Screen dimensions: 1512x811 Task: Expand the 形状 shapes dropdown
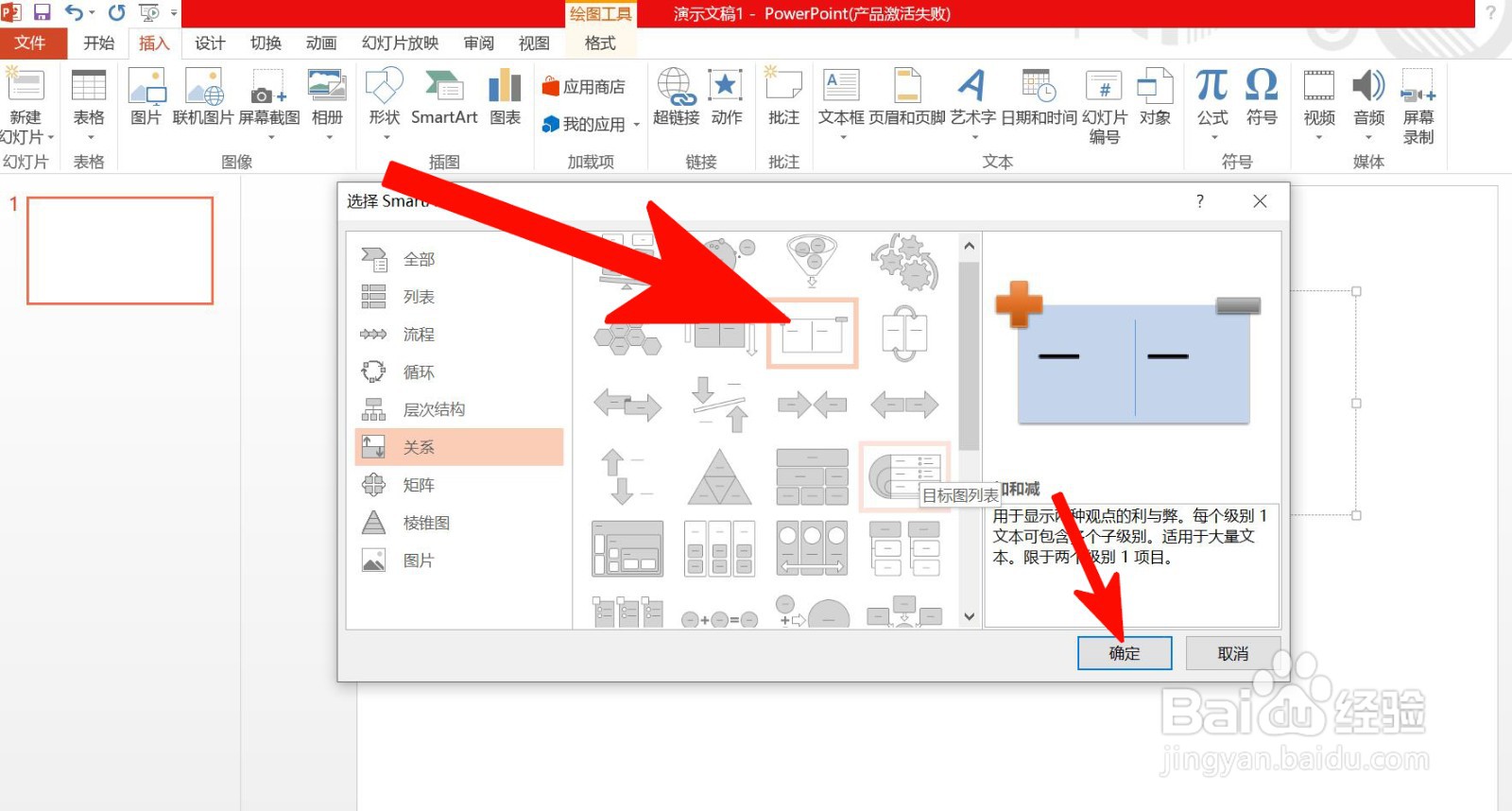click(x=385, y=138)
